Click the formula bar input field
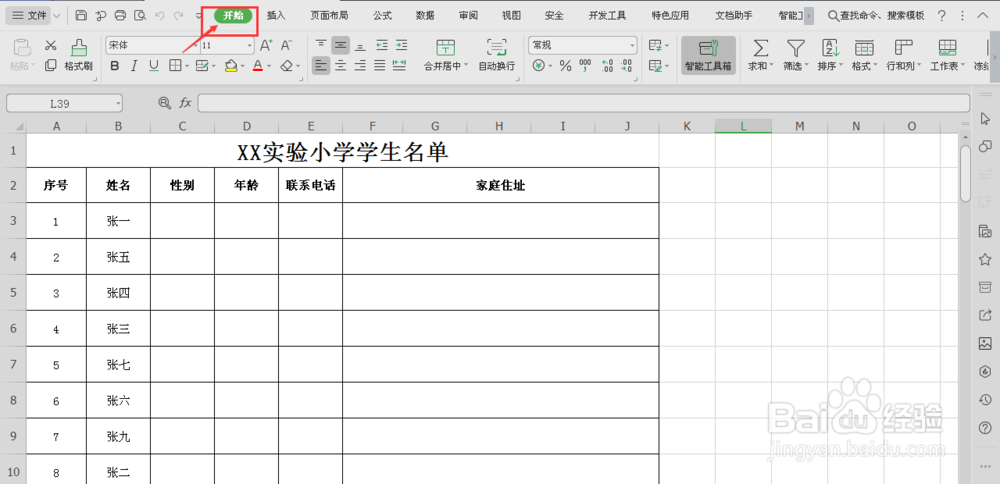Screen dimensions: 1000x484 click(584, 103)
